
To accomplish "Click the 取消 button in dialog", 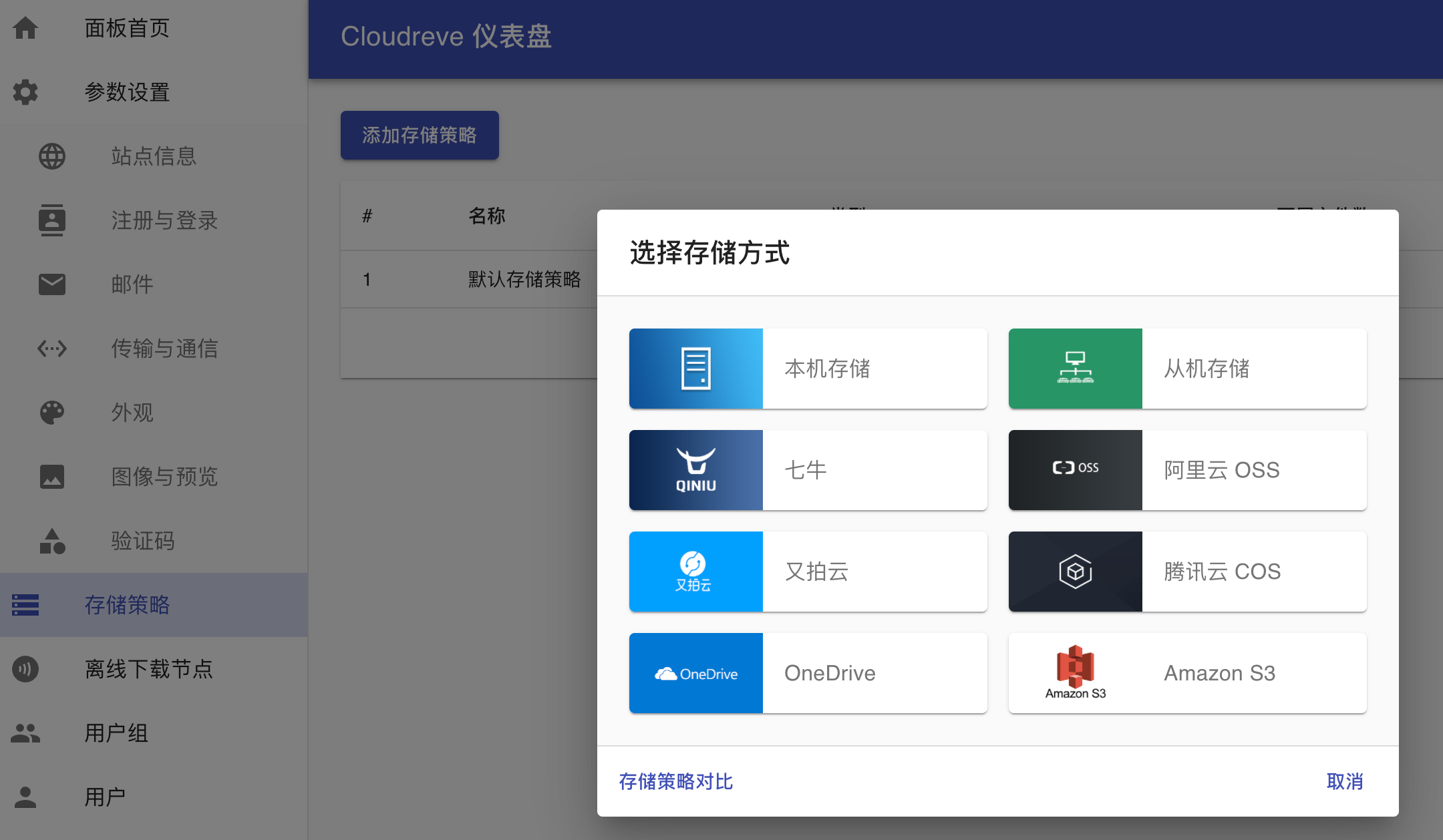I will pos(1344,781).
